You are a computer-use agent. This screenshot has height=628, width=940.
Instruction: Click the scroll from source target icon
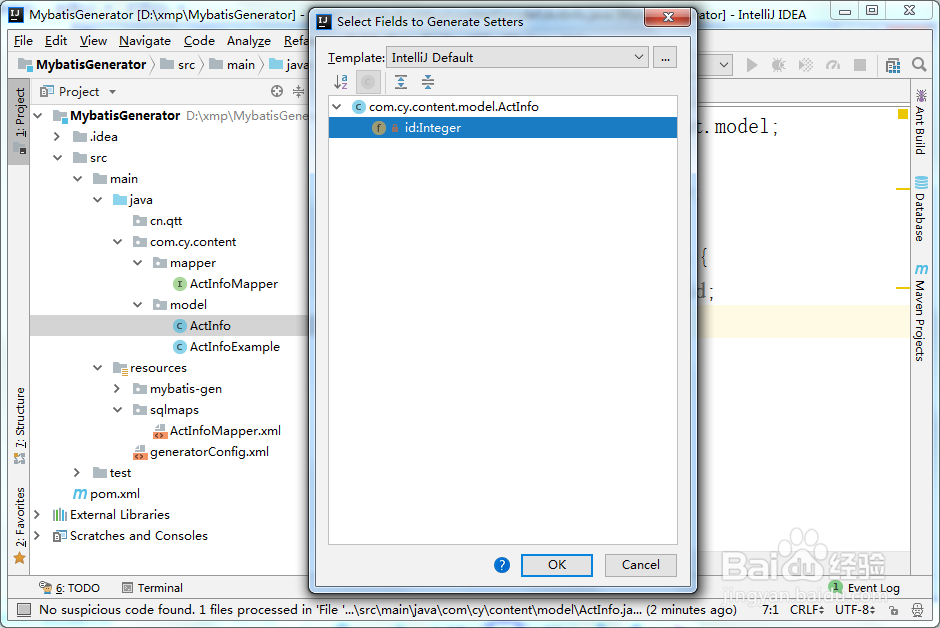[276, 91]
